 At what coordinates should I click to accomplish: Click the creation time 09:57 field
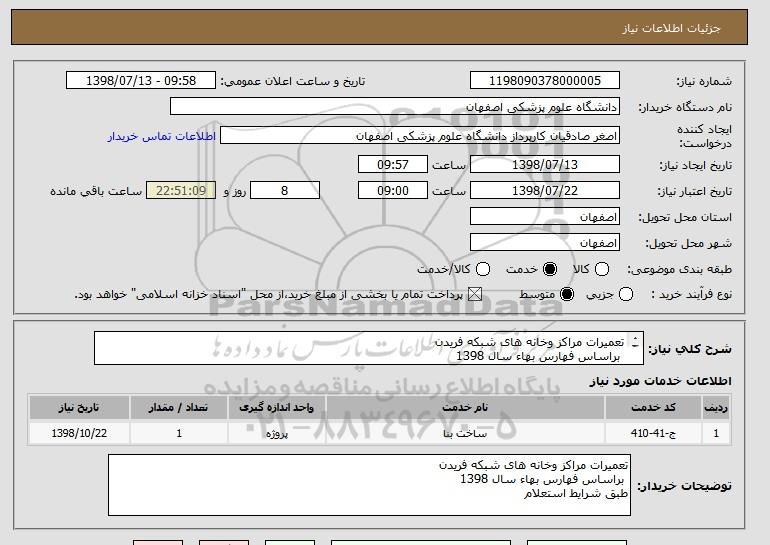click(x=393, y=164)
